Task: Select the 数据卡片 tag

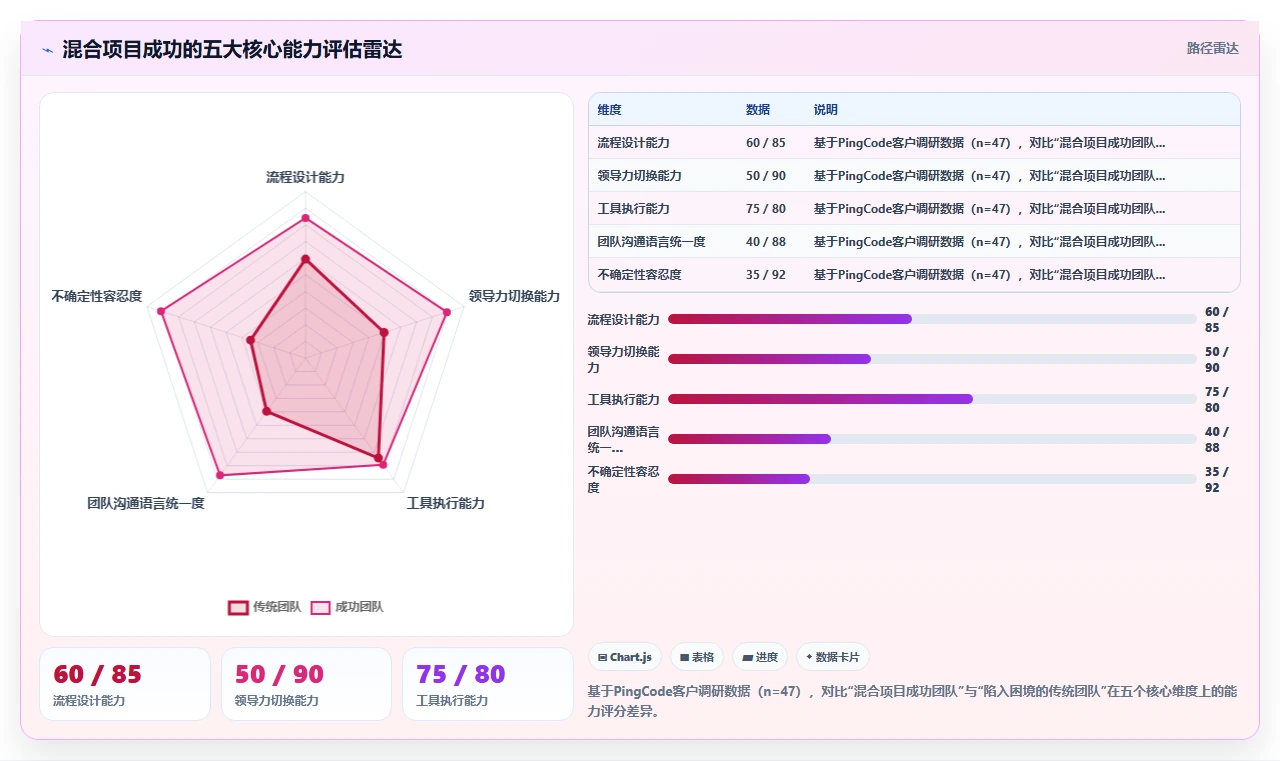Action: 833,657
